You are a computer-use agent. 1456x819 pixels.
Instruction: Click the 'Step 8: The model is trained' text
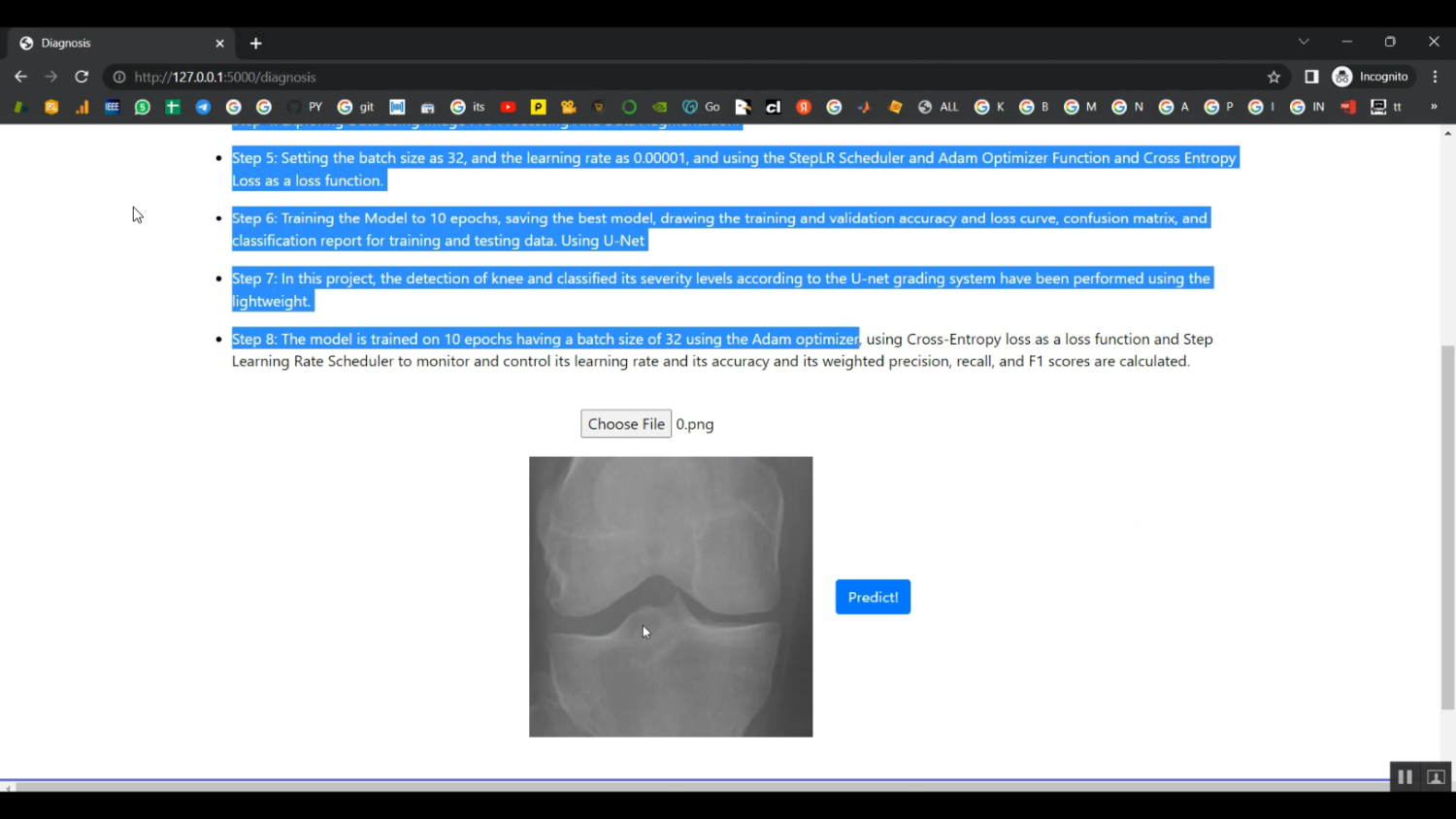coord(722,349)
